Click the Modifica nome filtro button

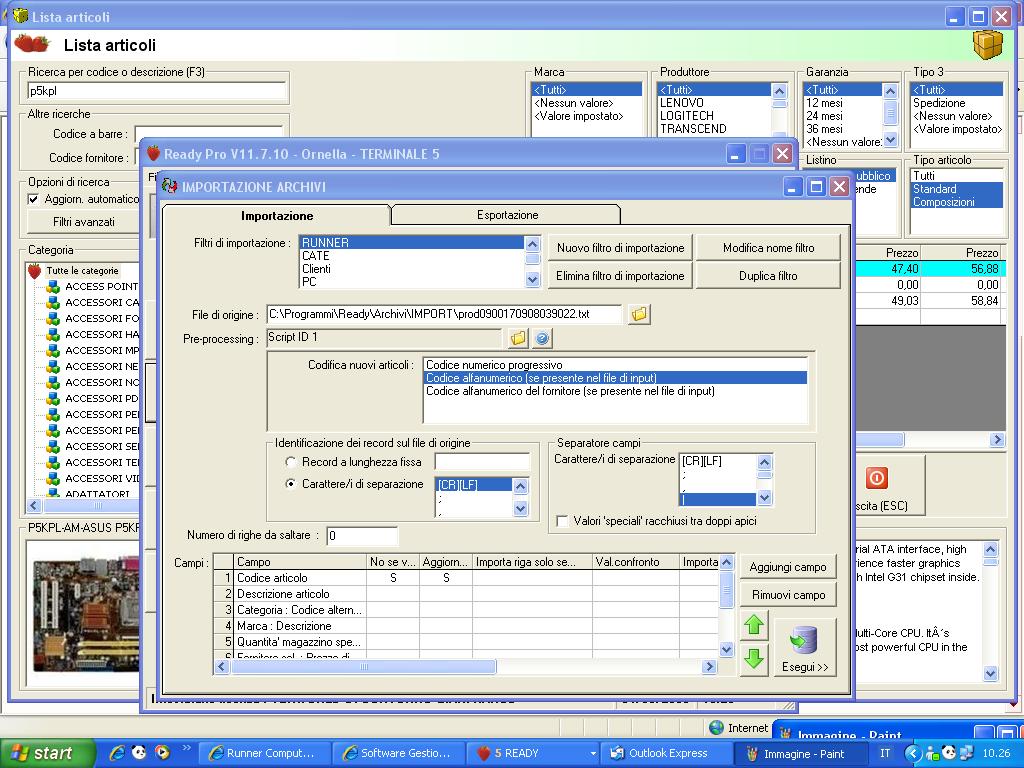coord(768,248)
